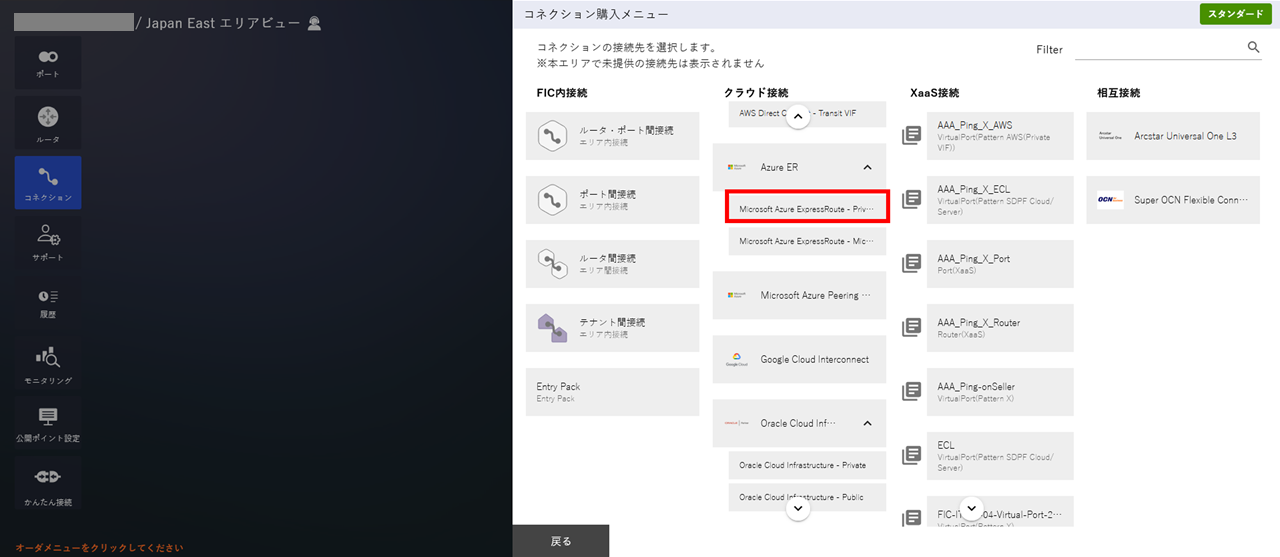The image size is (1280, 557).
Task: Select ルータ・ポート間接続 card
Action: [x=613, y=136]
